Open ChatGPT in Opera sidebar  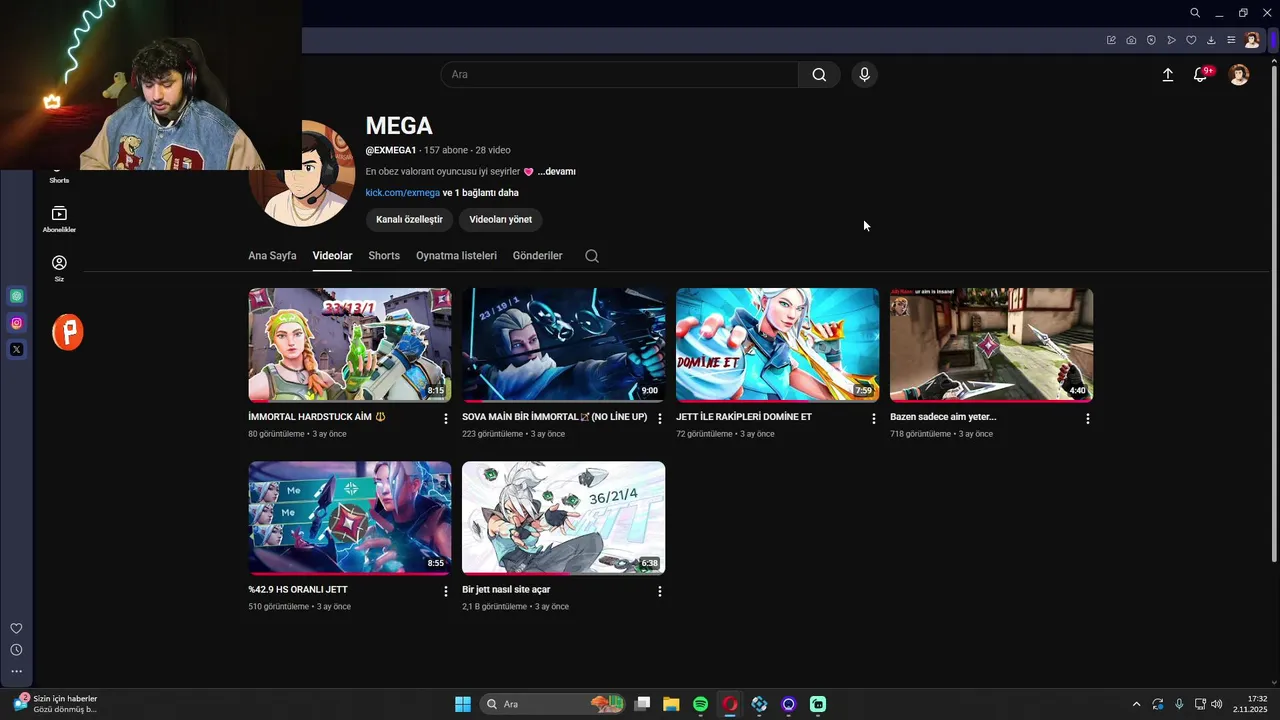(x=17, y=296)
